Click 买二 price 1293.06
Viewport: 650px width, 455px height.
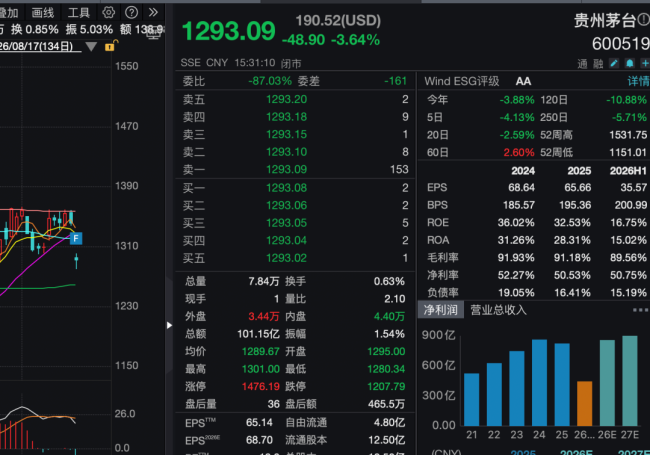pyautogui.click(x=286, y=206)
